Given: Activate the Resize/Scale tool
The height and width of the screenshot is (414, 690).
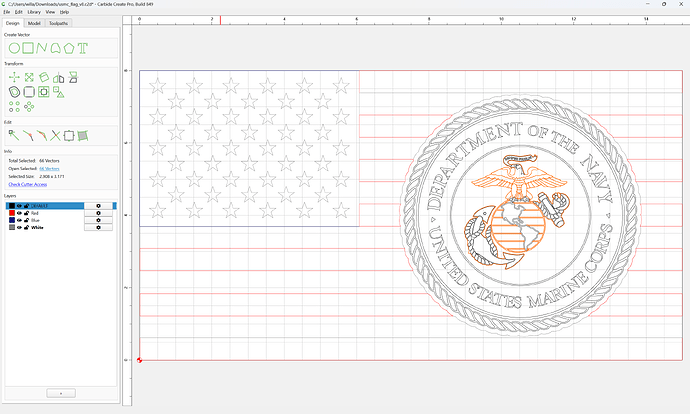Looking at the screenshot, I should (x=29, y=78).
